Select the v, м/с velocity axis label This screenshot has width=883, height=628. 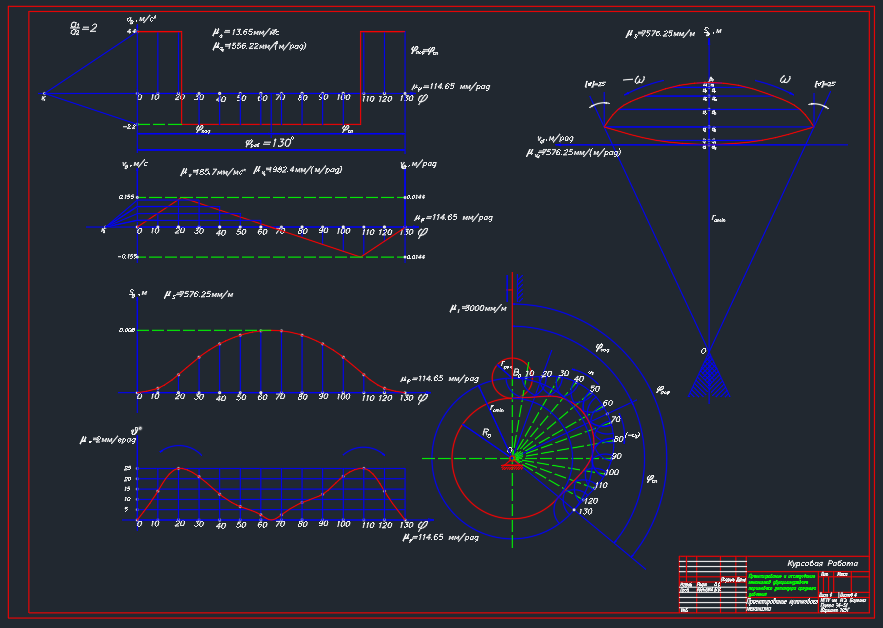(135, 164)
